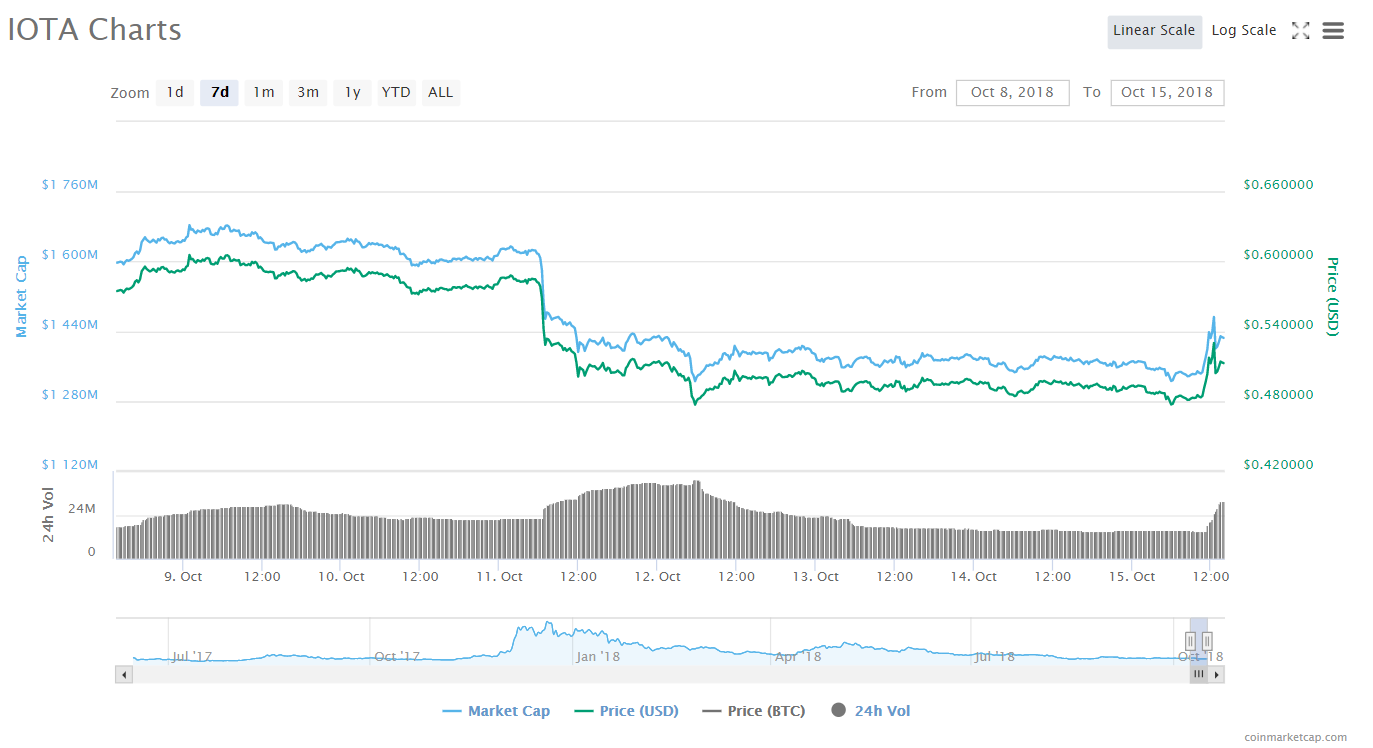Image resolution: width=1373 pixels, height=748 pixels.
Task: Open the chart hamburger menu
Action: coord(1333,31)
